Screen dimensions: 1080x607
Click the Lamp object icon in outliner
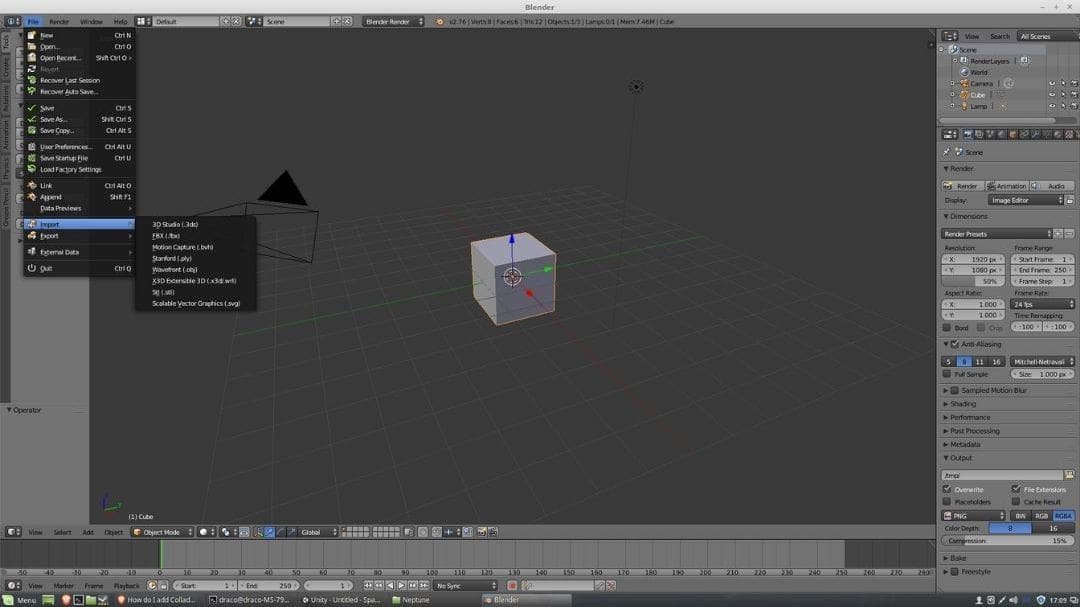coord(964,106)
